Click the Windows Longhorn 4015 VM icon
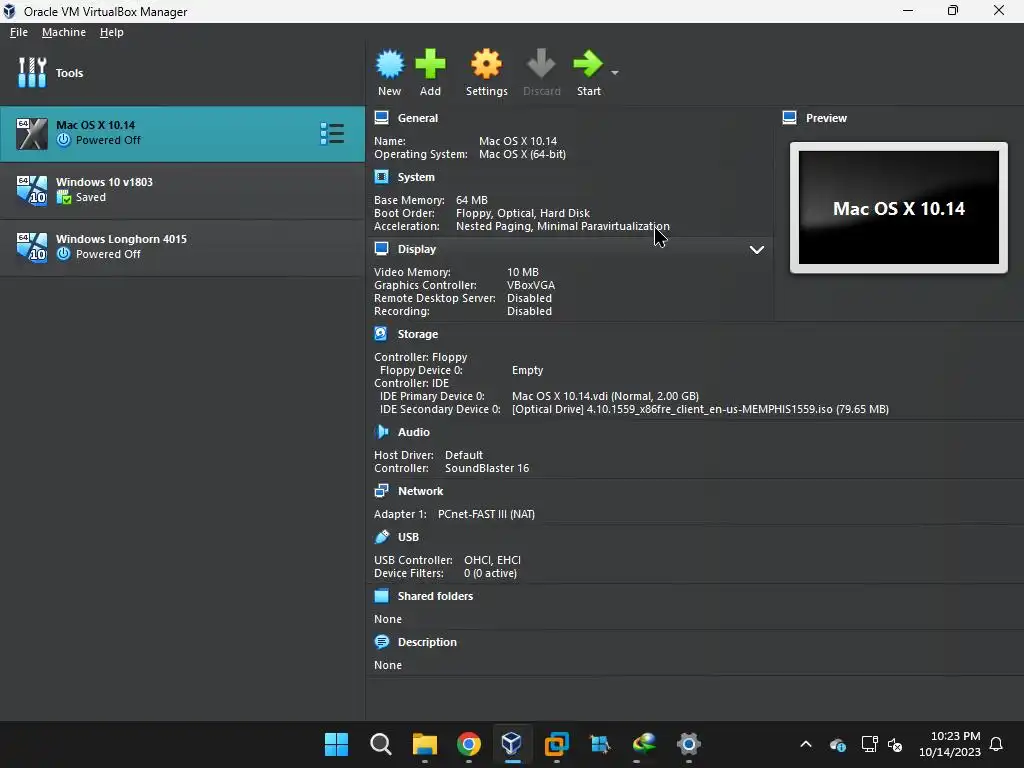This screenshot has height=768, width=1024. click(x=31, y=247)
